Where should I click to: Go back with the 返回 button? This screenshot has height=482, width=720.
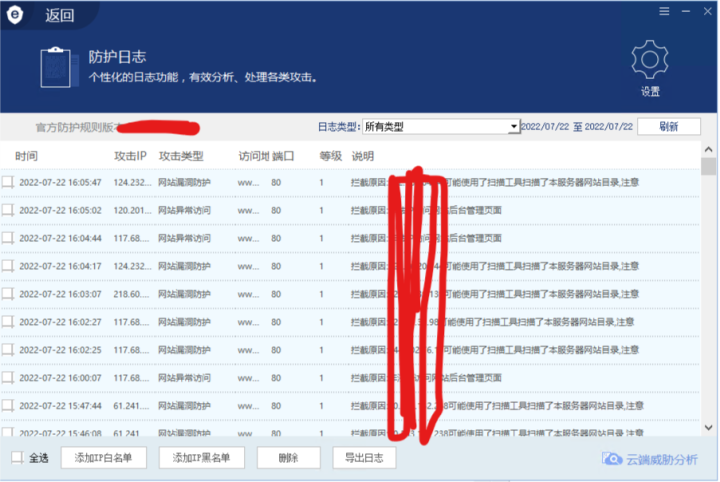coord(60,16)
